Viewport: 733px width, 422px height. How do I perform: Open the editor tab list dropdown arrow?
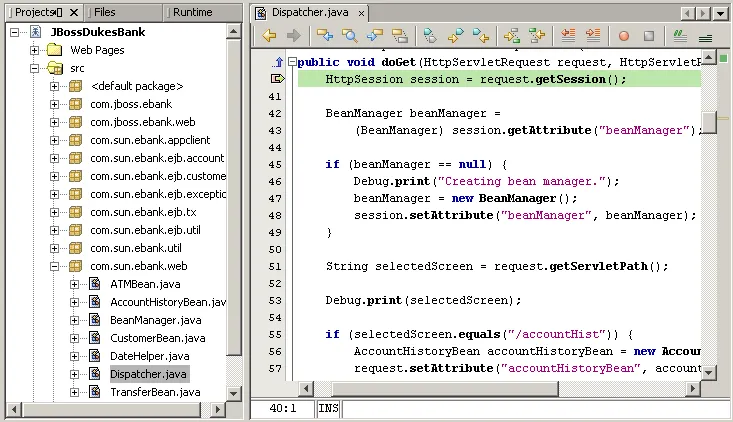coord(720,13)
